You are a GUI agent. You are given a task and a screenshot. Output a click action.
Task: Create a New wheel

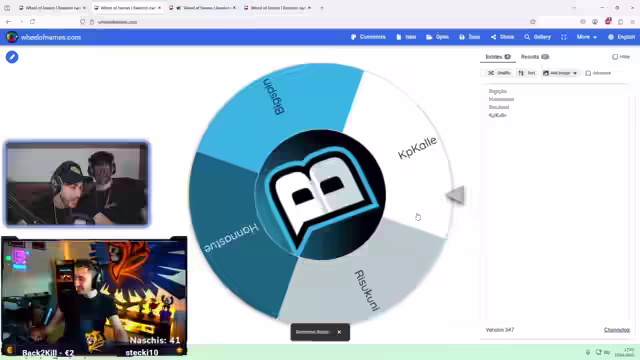coord(406,37)
